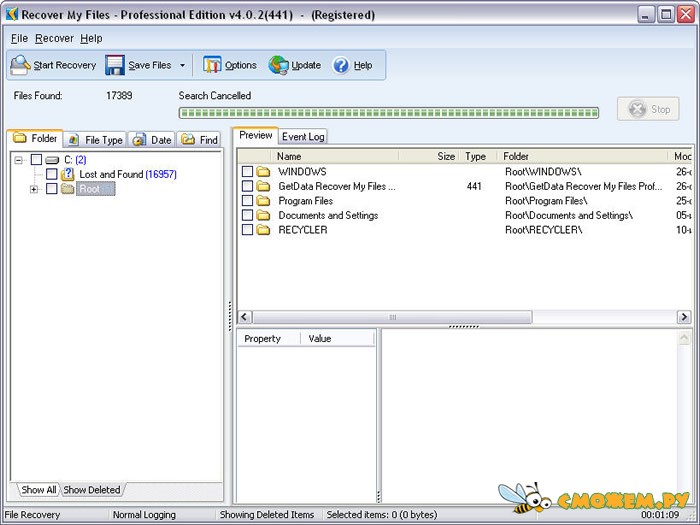Open the Save Files dropdown arrow
Viewport: 700px width, 525px height.
(x=183, y=66)
